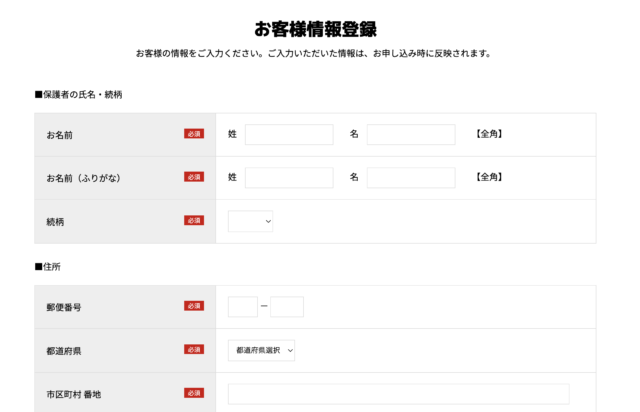Focus the 名 field for お名前（ふりがな）
Viewport: 640px width, 412px height.
coord(410,178)
